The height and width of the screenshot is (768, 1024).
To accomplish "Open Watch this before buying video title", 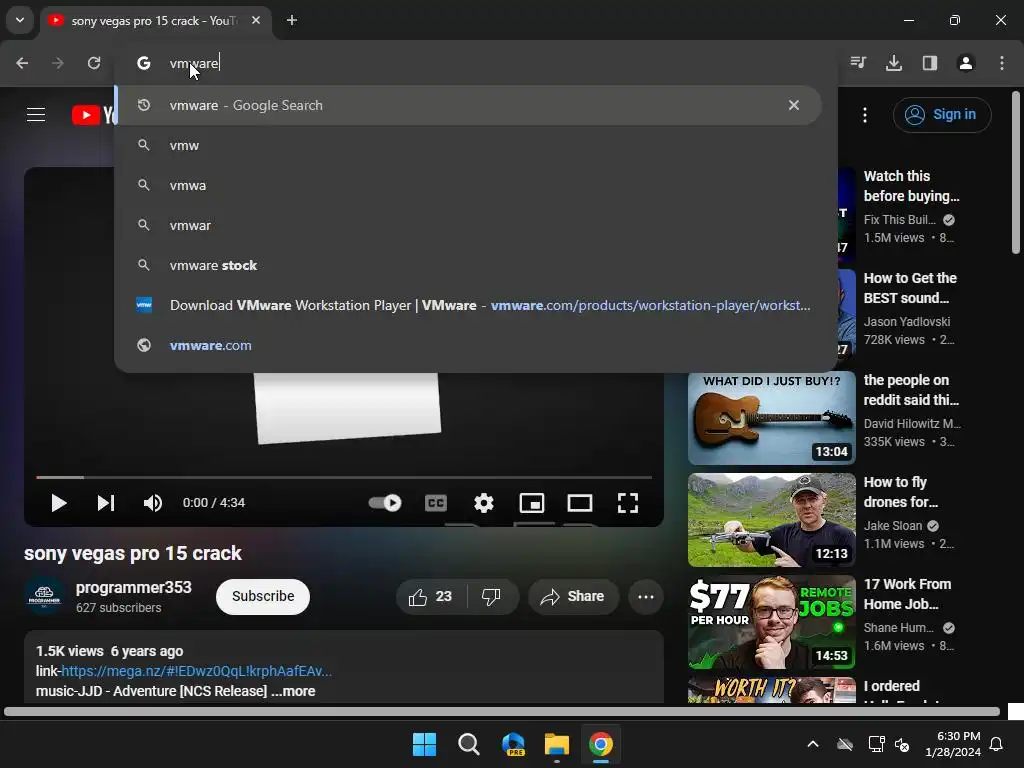I will click(911, 186).
